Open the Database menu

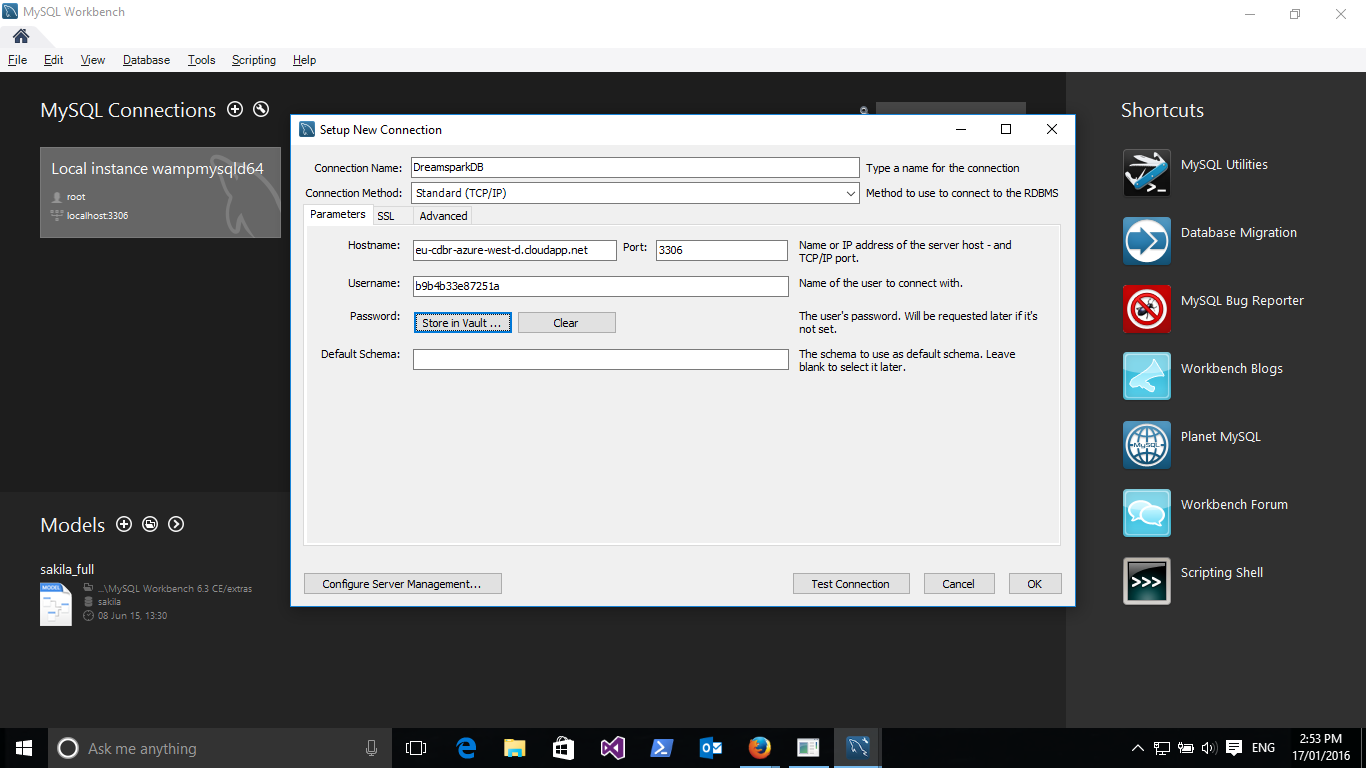point(146,60)
